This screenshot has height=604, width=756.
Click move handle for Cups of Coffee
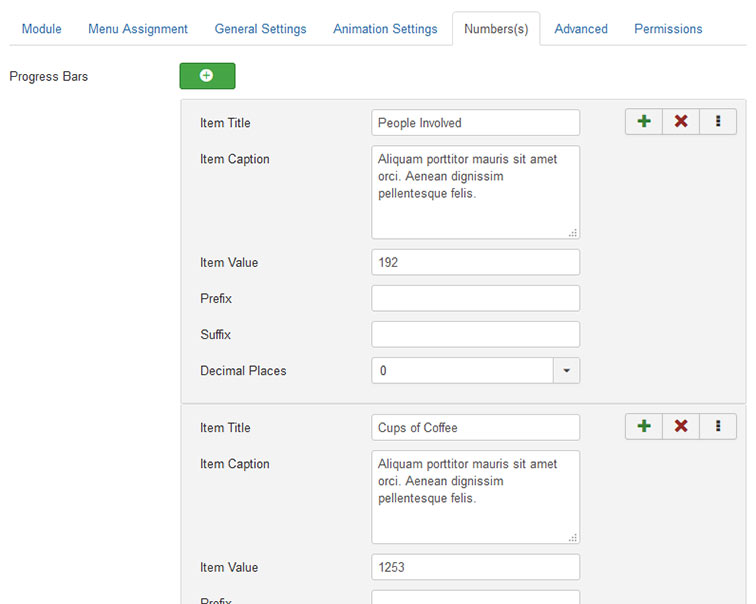(718, 426)
